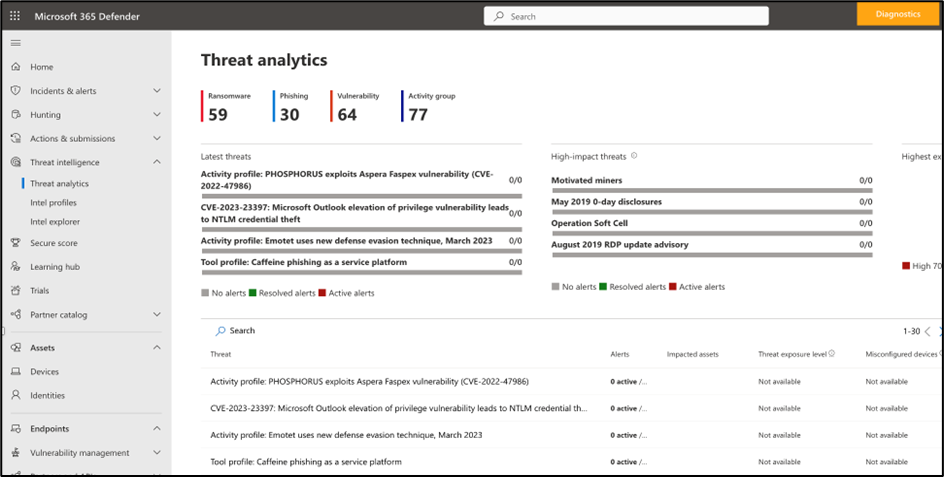Image resolution: width=944 pixels, height=477 pixels.
Task: Expand the Actions & submissions chevron
Action: point(157,138)
